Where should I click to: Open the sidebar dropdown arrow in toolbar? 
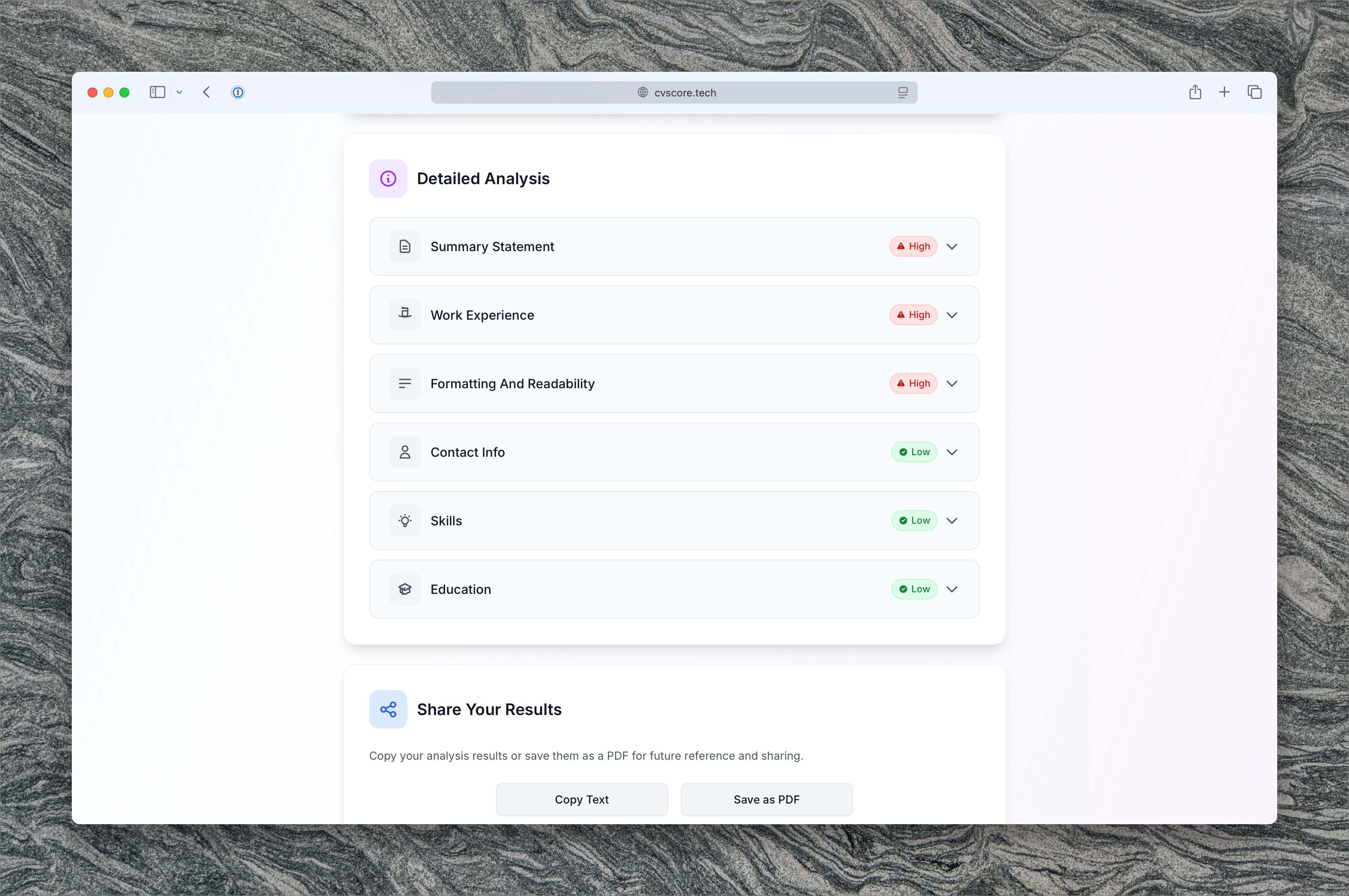[179, 92]
